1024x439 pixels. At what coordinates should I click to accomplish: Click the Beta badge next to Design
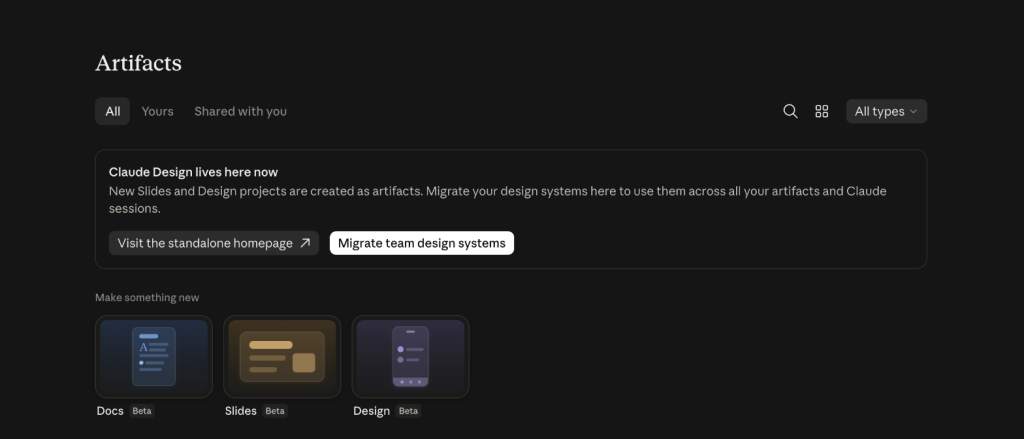pyautogui.click(x=408, y=411)
